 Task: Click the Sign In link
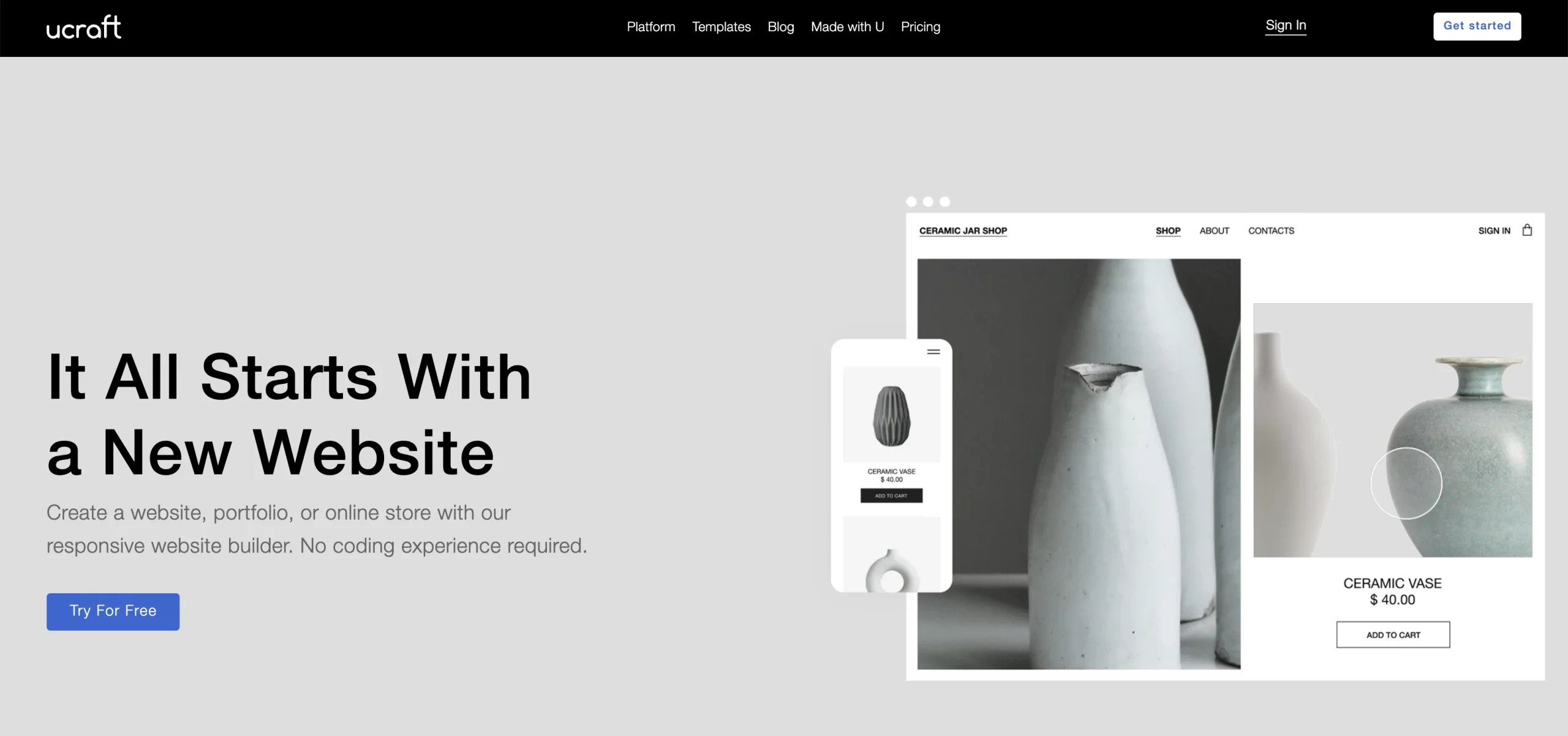(x=1286, y=26)
